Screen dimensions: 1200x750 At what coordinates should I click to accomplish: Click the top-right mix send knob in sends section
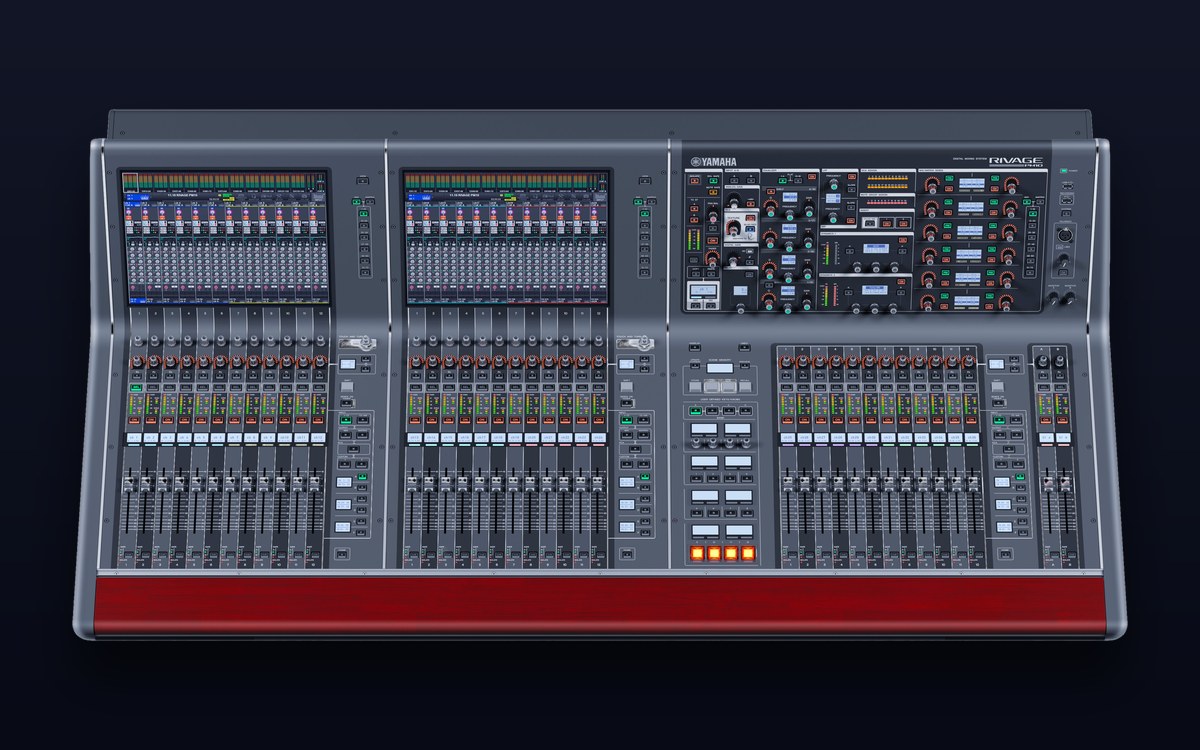click(1012, 185)
